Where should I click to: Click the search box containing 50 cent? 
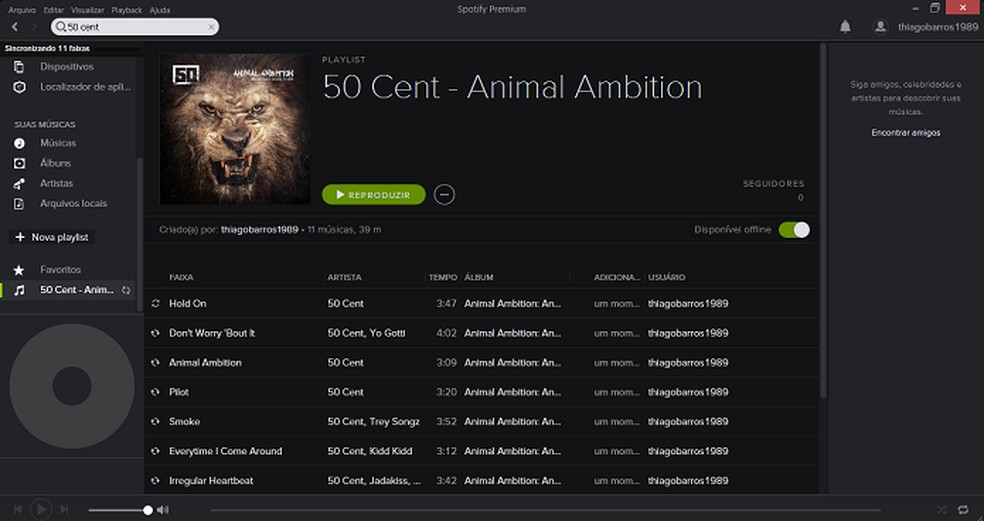135,27
